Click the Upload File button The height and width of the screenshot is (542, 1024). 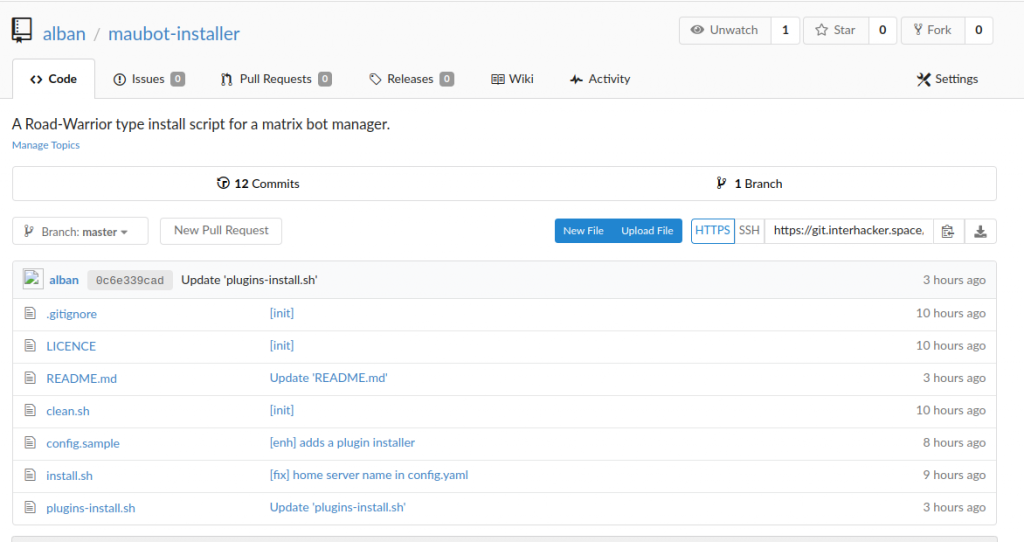point(647,231)
